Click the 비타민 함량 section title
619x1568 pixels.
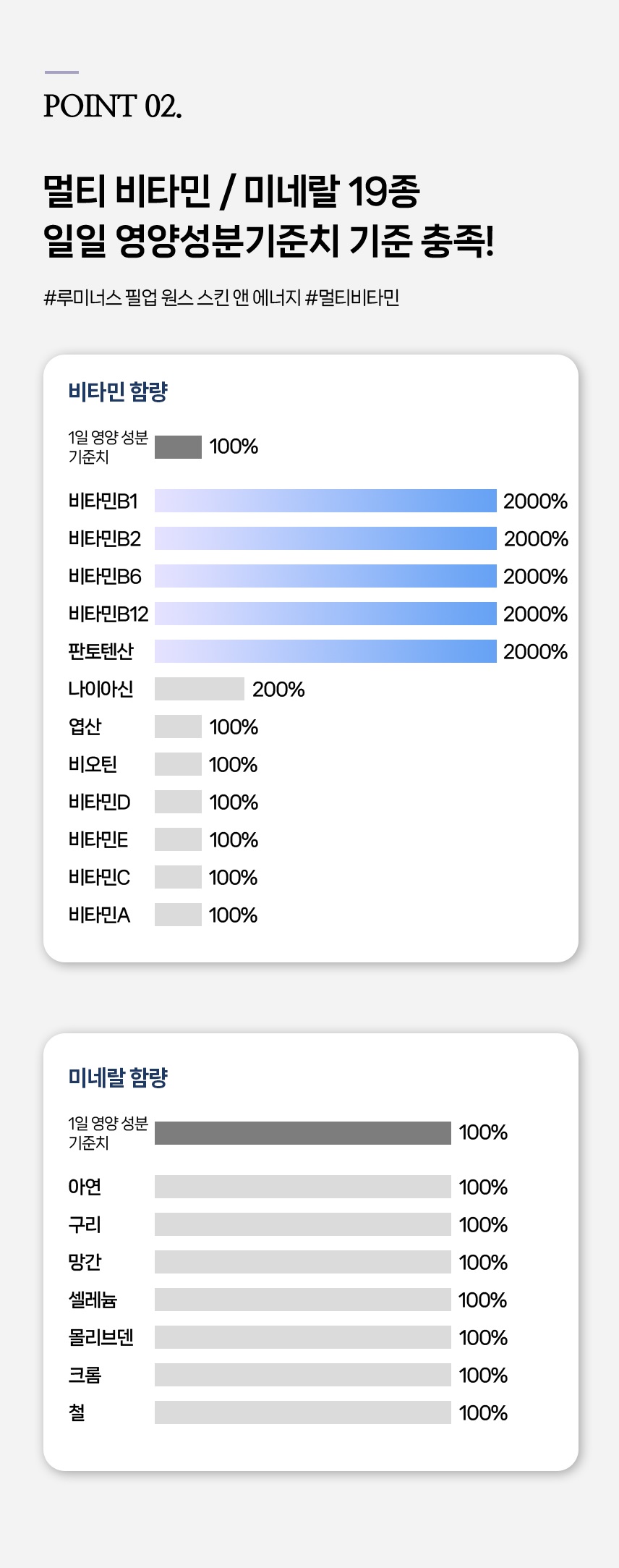pyautogui.click(x=118, y=392)
